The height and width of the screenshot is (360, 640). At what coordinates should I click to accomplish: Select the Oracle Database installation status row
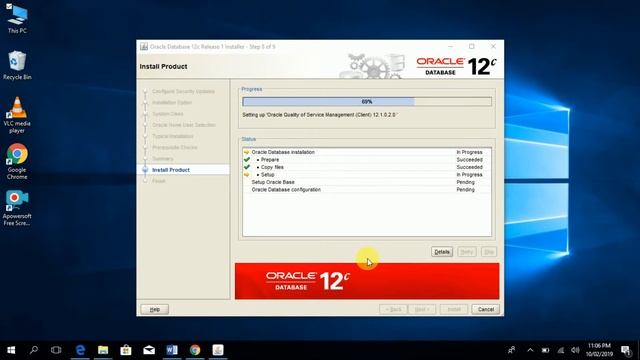point(367,152)
